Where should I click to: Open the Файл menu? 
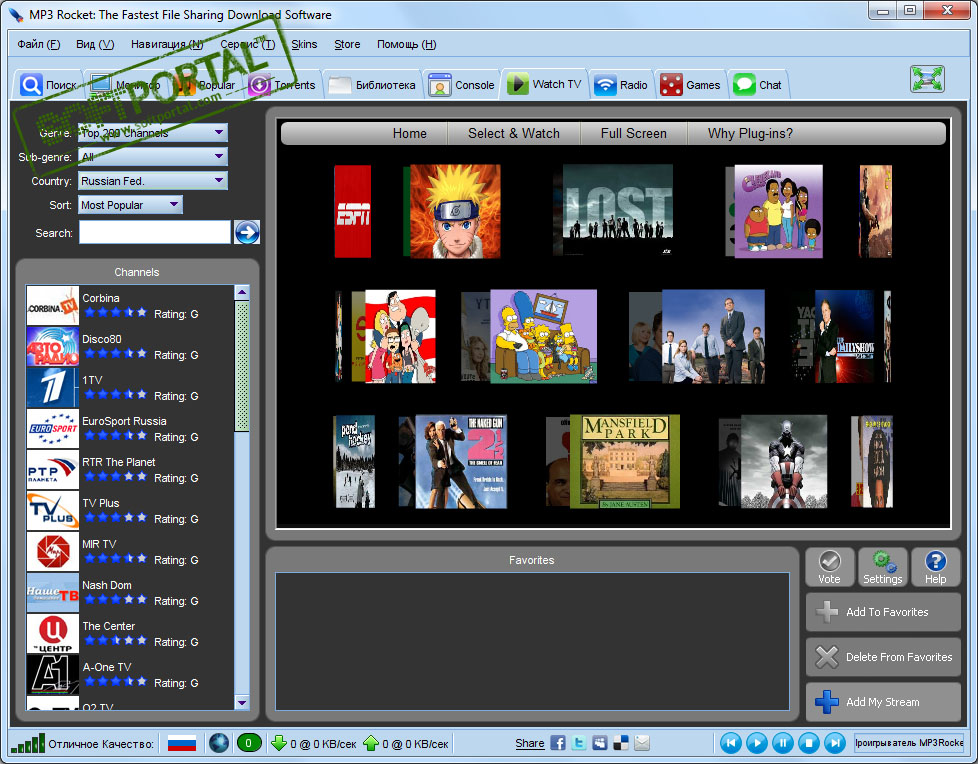[39, 44]
